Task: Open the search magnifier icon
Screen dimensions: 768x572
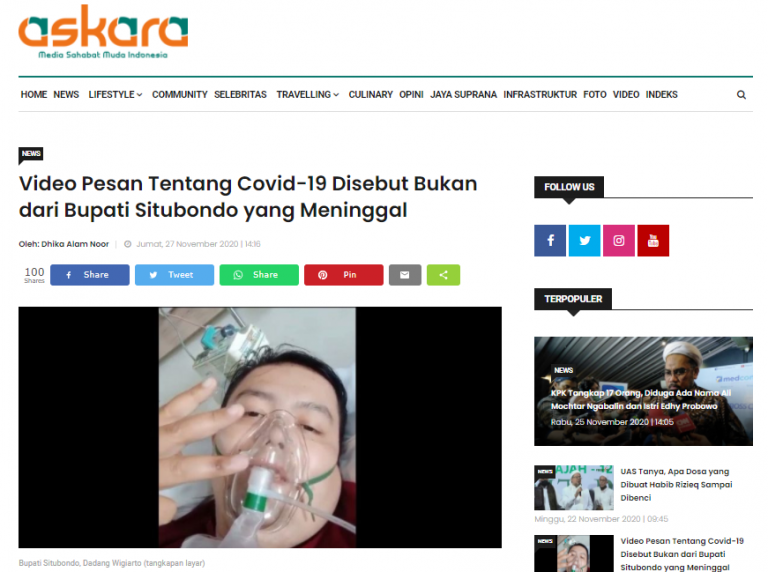Action: pyautogui.click(x=741, y=95)
